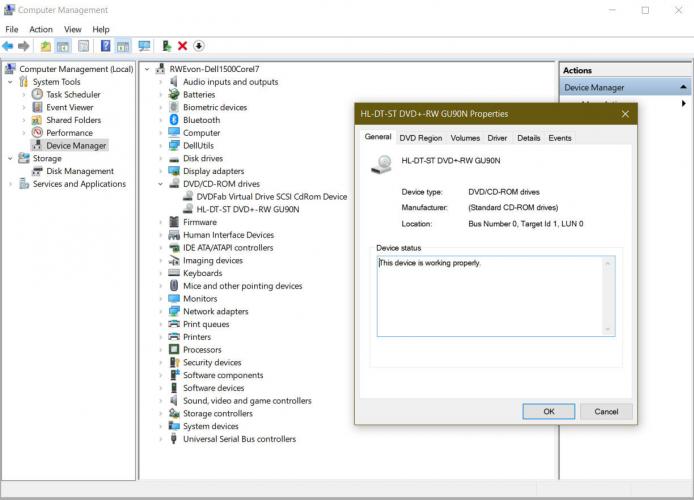
Task: Click the Disk Management icon in the tree
Action: (x=38, y=171)
